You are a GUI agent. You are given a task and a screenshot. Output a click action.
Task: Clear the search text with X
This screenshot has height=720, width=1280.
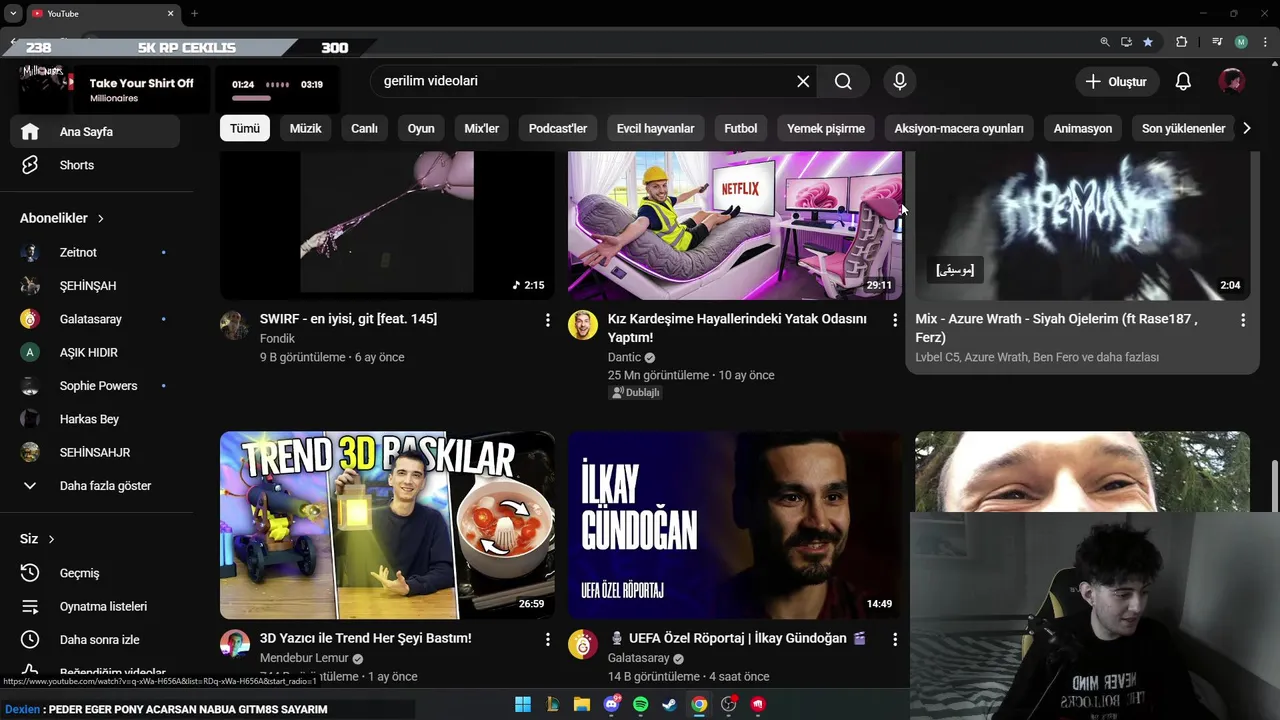[x=803, y=81]
